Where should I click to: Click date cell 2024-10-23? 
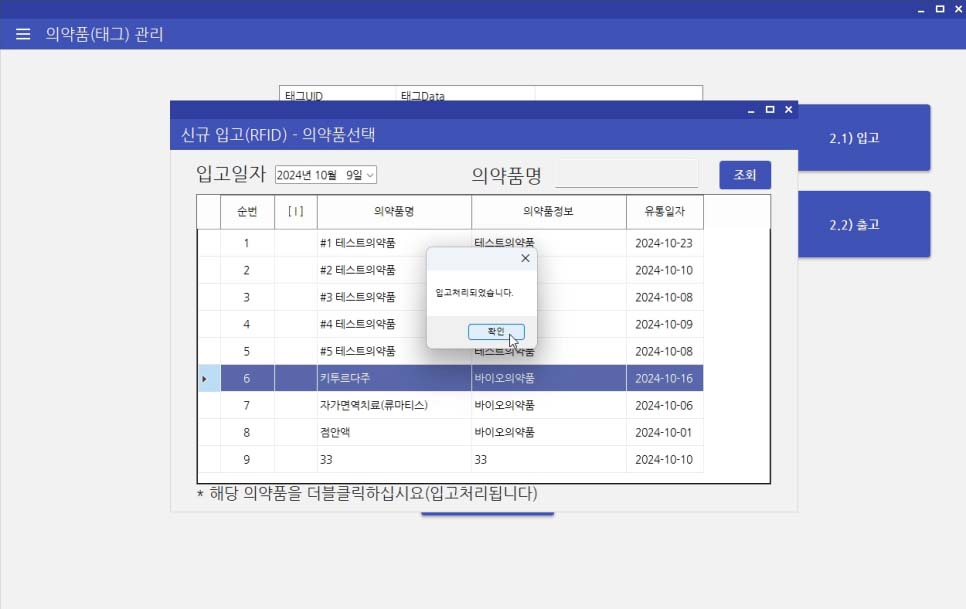[x=664, y=243]
